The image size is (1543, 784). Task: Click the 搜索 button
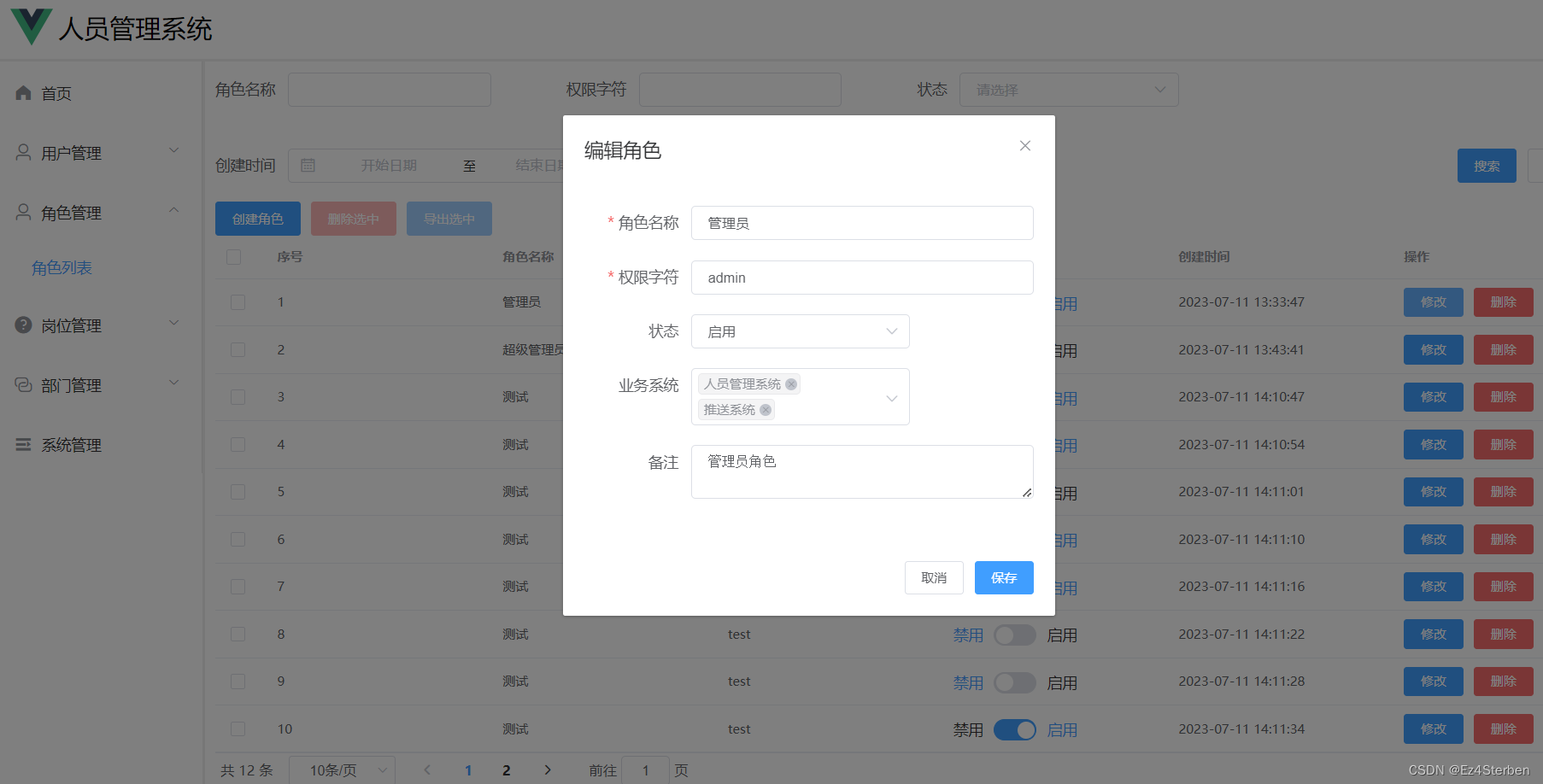coord(1487,166)
